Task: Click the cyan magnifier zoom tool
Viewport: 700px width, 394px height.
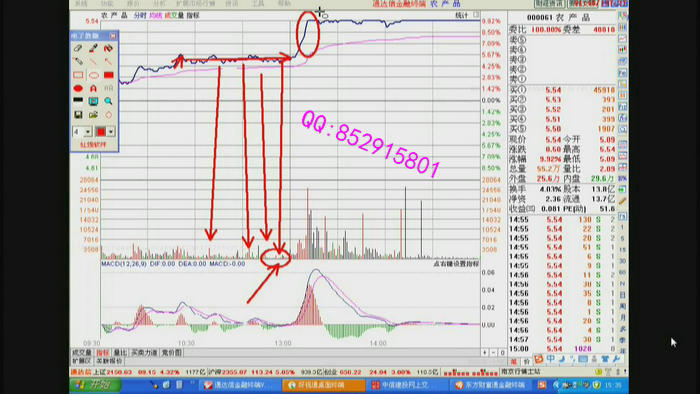Action: tap(108, 101)
